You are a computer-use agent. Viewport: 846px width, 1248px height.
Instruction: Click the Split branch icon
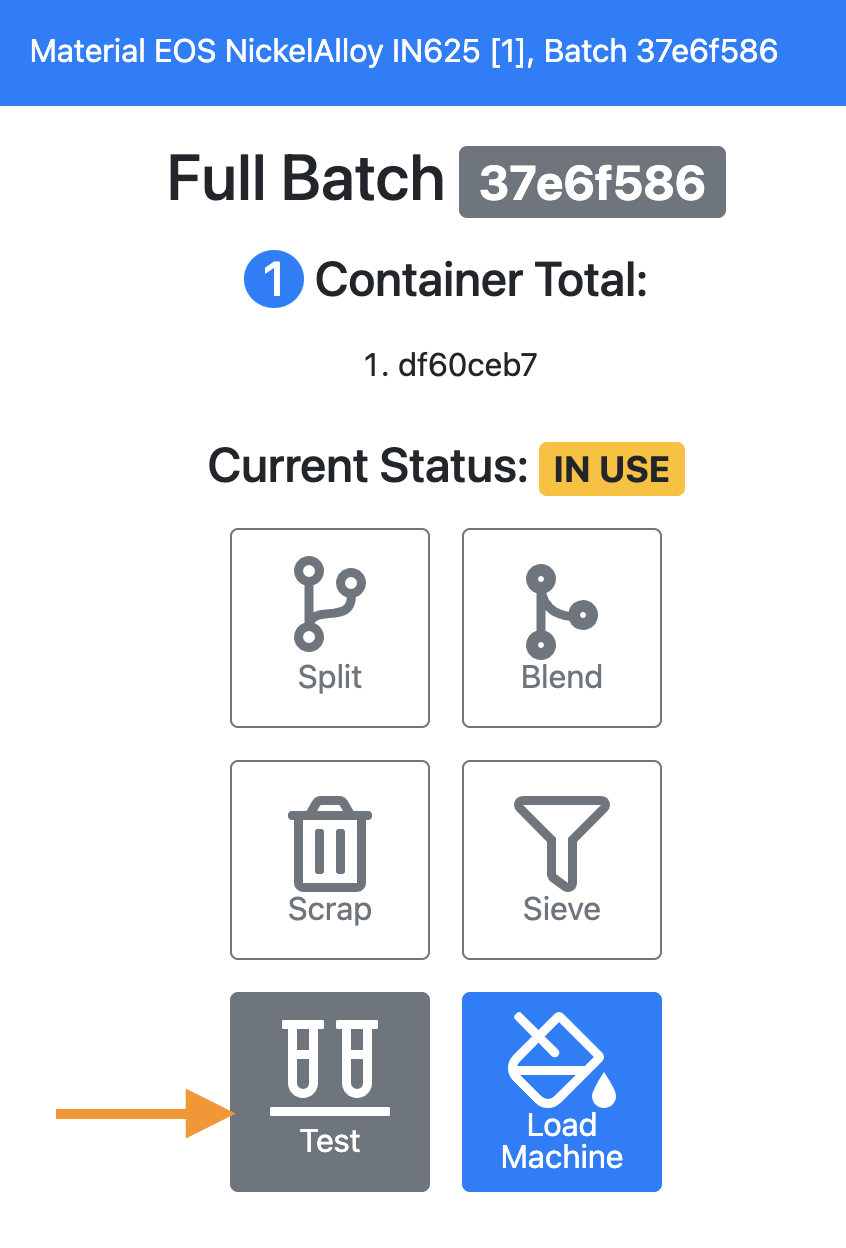point(329,604)
